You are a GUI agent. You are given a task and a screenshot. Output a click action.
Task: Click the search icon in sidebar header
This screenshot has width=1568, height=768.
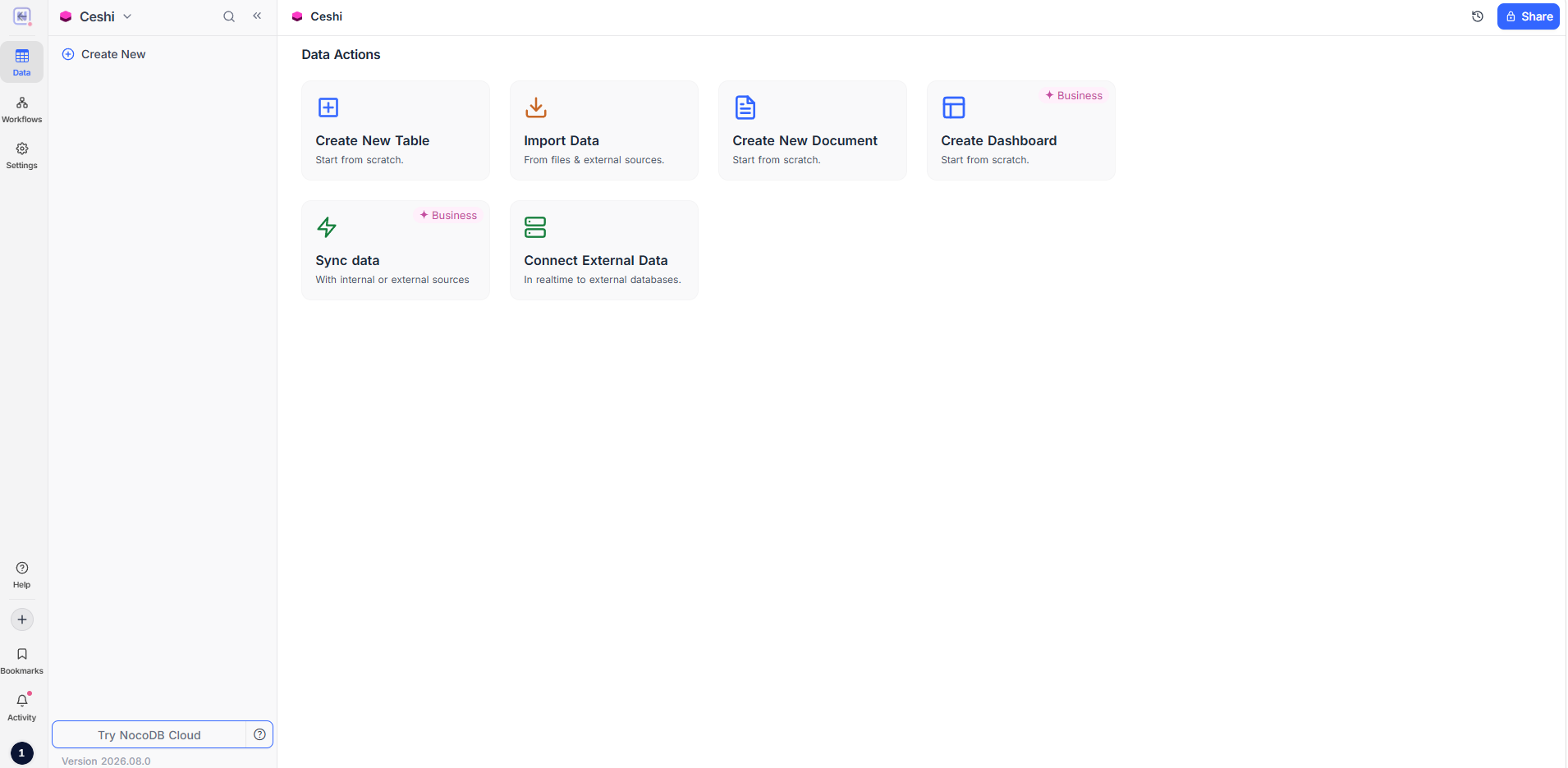tap(229, 16)
